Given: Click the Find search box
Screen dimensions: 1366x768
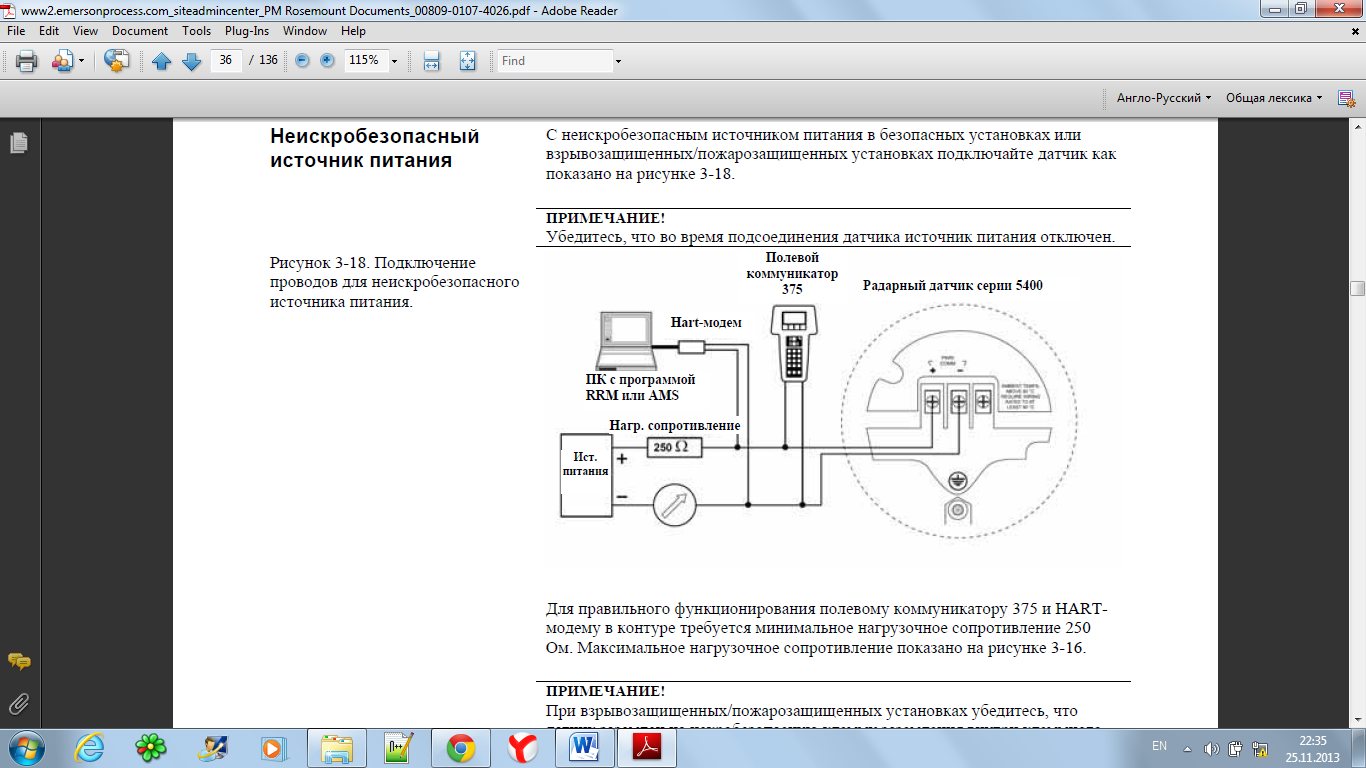Looking at the screenshot, I should pos(555,60).
